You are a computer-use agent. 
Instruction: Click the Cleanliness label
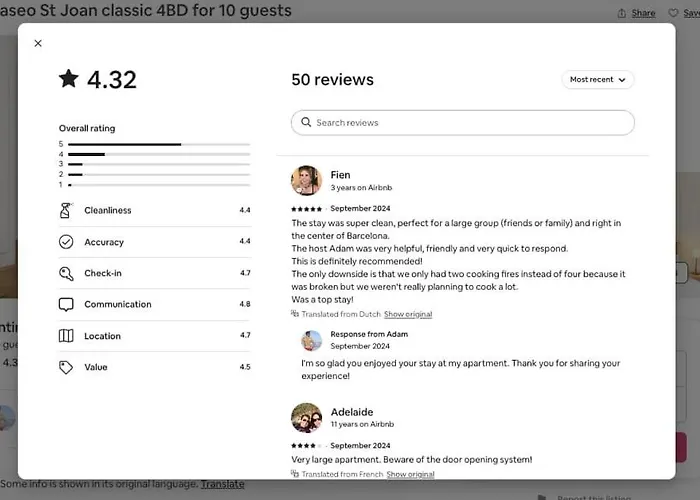108,210
